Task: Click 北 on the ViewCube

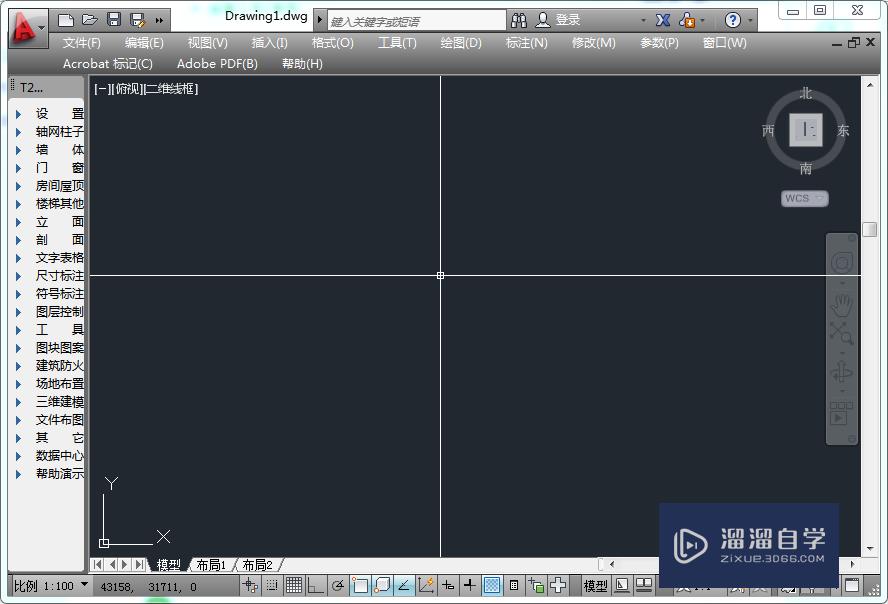Action: tap(805, 93)
